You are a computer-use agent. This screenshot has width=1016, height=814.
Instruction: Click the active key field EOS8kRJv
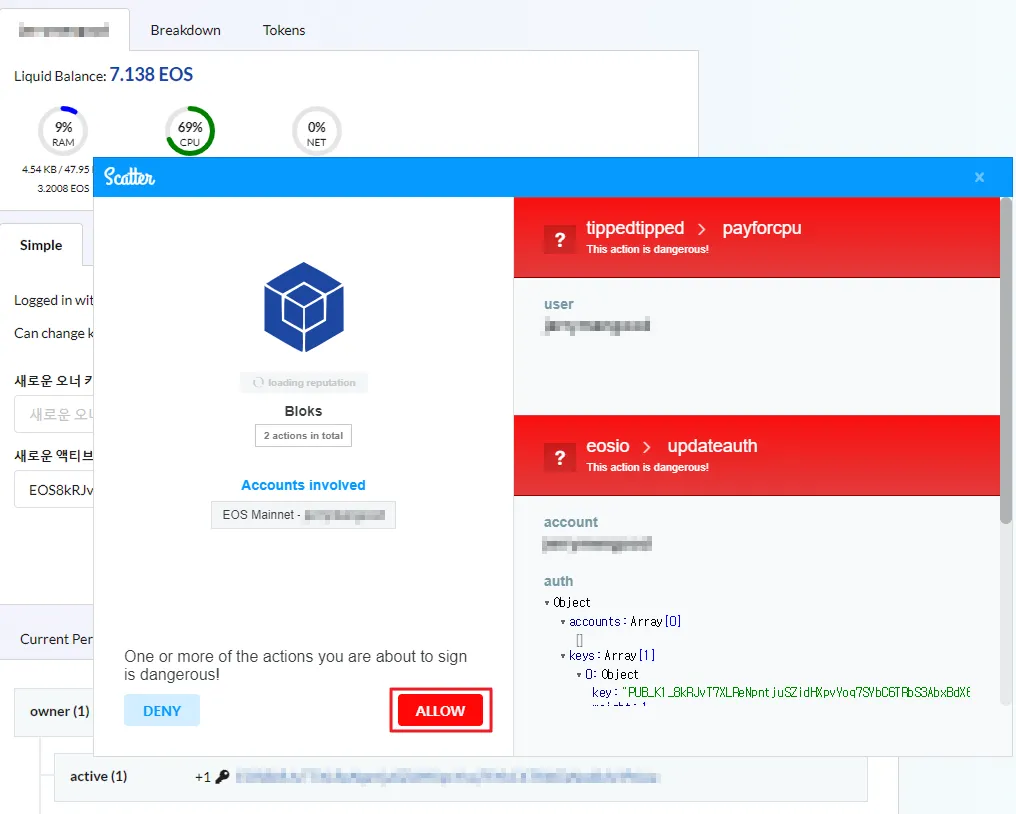tap(54, 489)
